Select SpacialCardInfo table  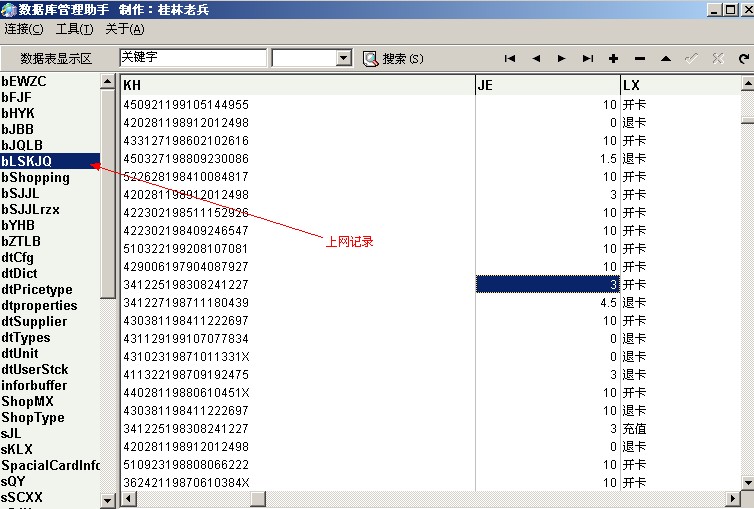click(x=50, y=466)
